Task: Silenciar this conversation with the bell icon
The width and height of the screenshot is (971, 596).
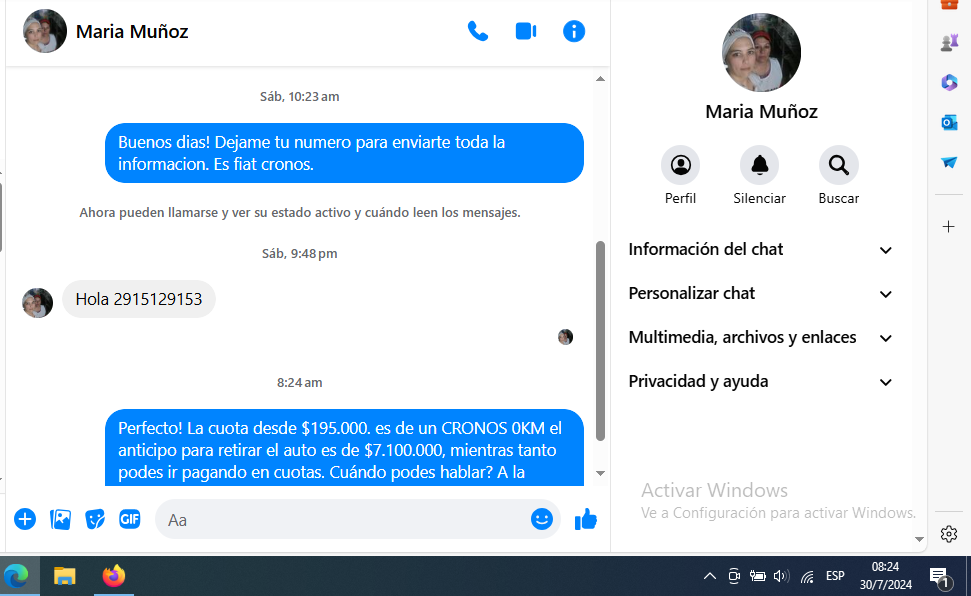Action: point(759,166)
